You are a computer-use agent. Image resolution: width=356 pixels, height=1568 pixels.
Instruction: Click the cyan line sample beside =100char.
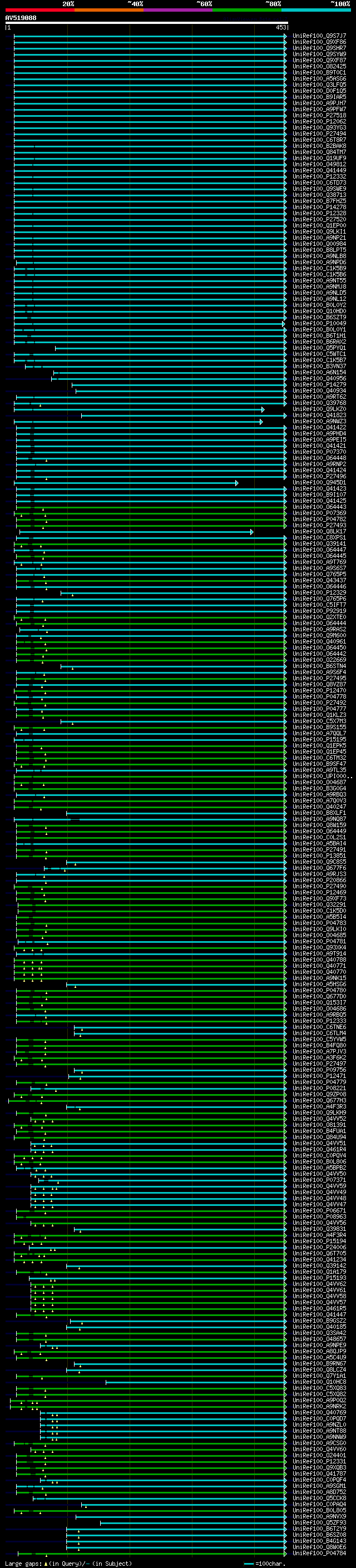pos(248,1564)
